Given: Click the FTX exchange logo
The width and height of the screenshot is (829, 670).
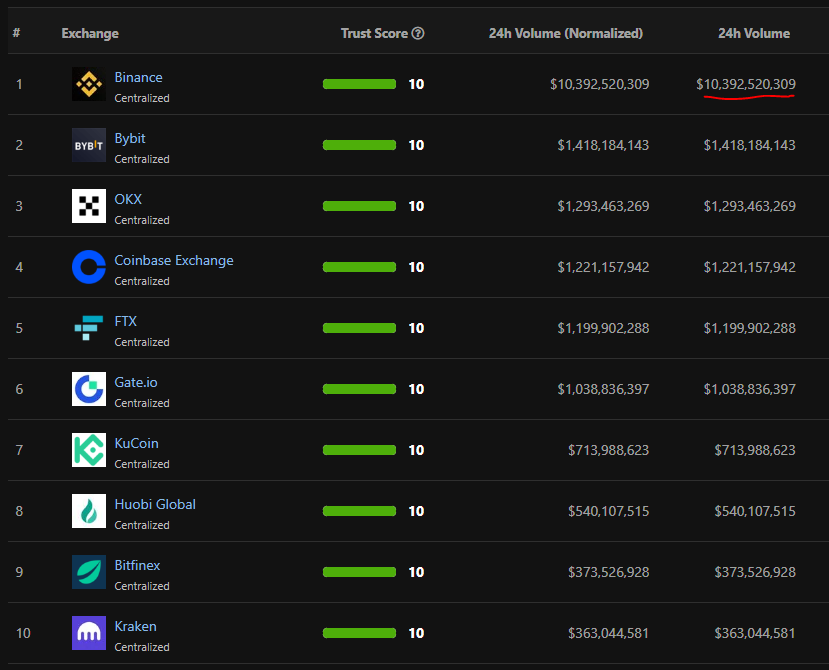Looking at the screenshot, I should tap(88, 328).
